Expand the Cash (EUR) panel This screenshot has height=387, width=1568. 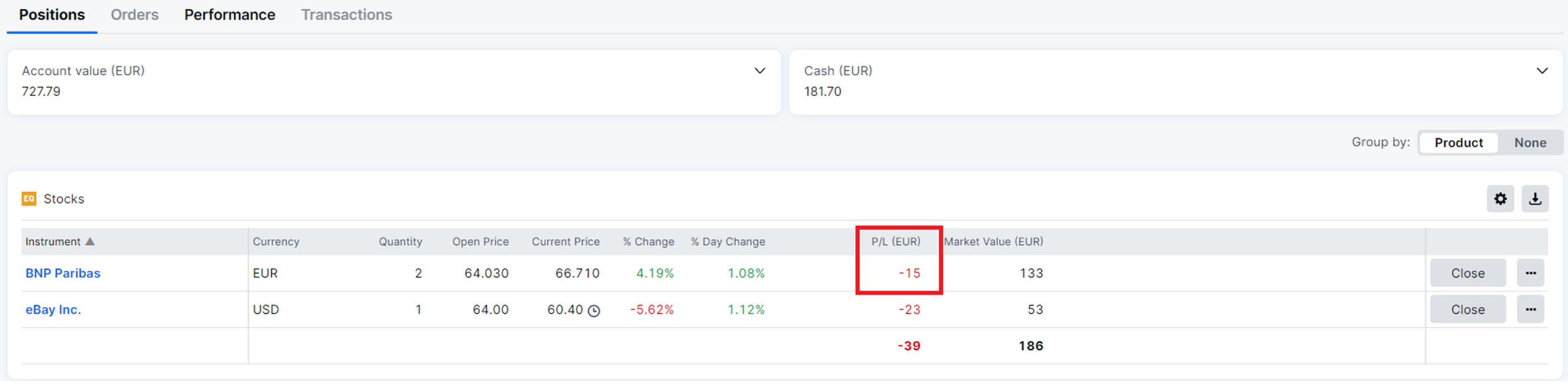click(1542, 71)
